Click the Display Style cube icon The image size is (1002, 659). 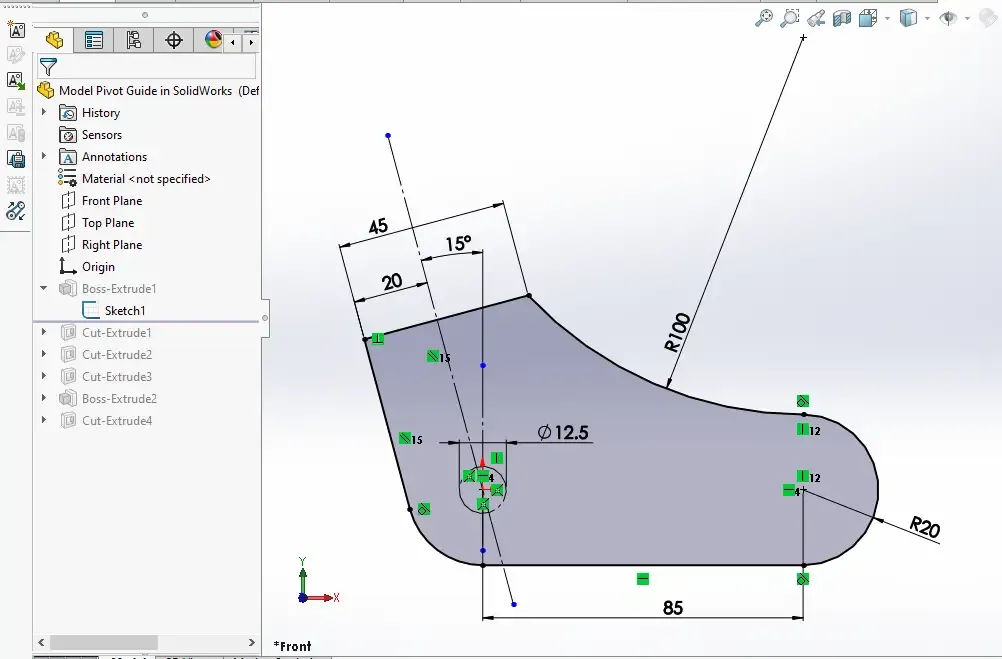click(x=908, y=18)
